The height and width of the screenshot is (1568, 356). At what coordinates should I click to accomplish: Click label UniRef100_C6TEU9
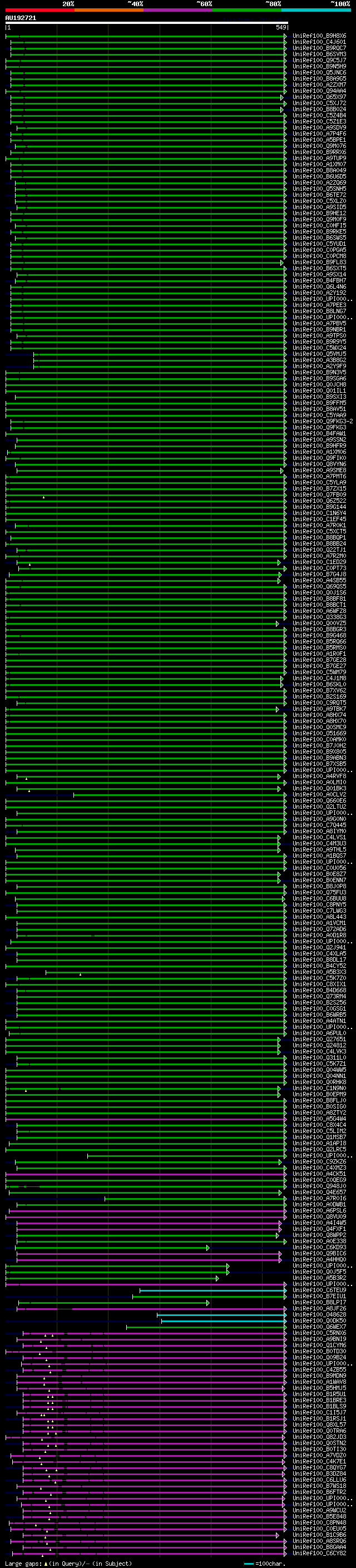pos(319,1290)
